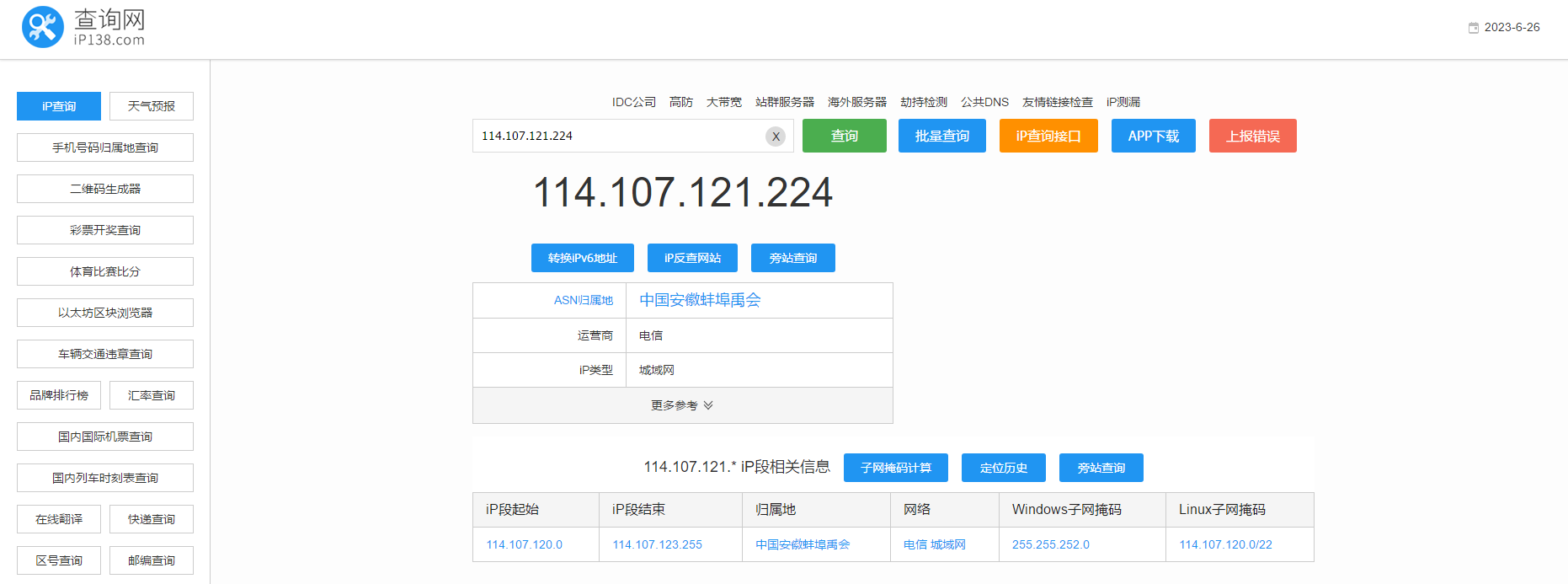Follow the 中国安徽蚌埠禹会 ASN location link
This screenshot has height=584, width=1568.
point(700,300)
